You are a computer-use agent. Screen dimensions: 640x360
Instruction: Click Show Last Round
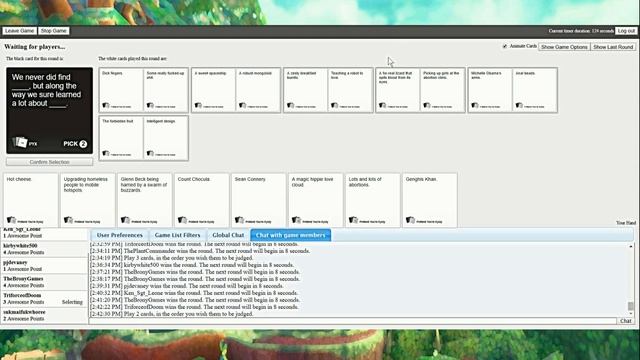click(x=613, y=47)
